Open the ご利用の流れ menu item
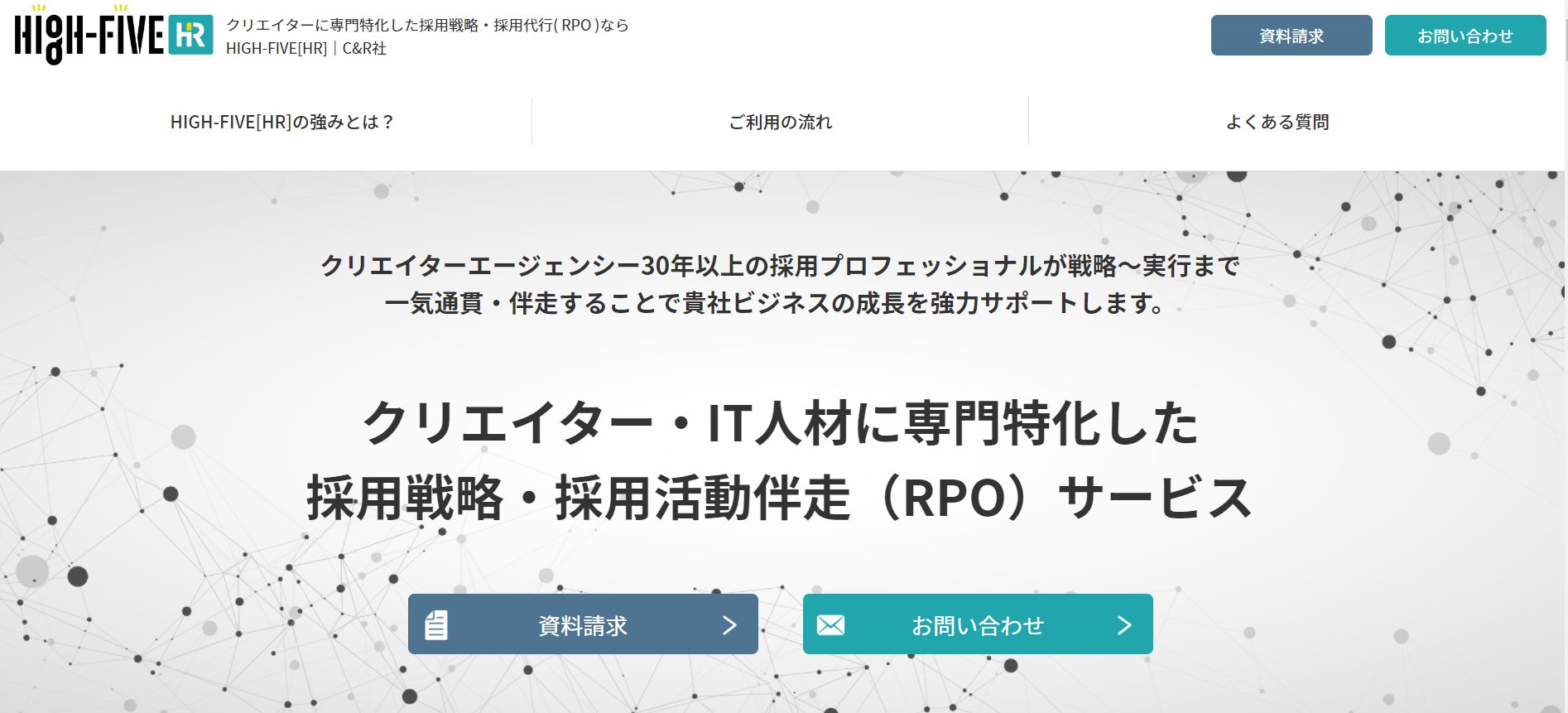 coord(781,122)
